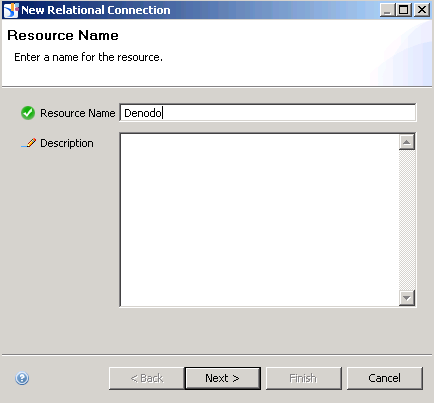Click the pencil icon beside Description

coord(29,143)
